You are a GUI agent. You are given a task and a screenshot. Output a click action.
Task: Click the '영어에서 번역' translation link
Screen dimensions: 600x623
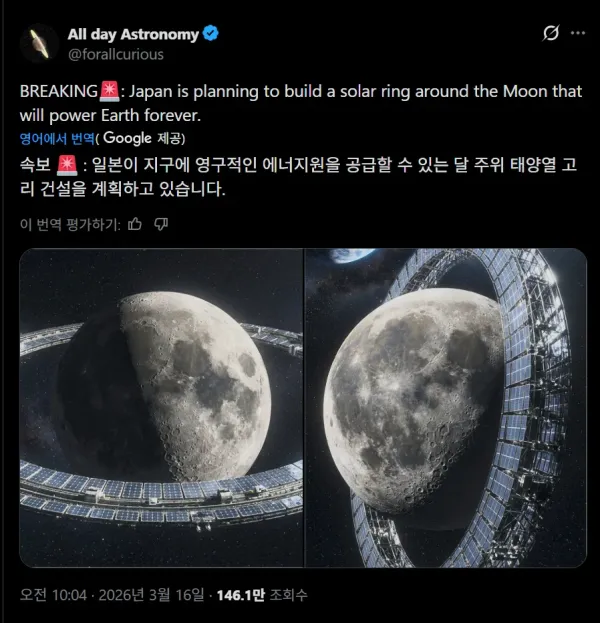click(57, 138)
